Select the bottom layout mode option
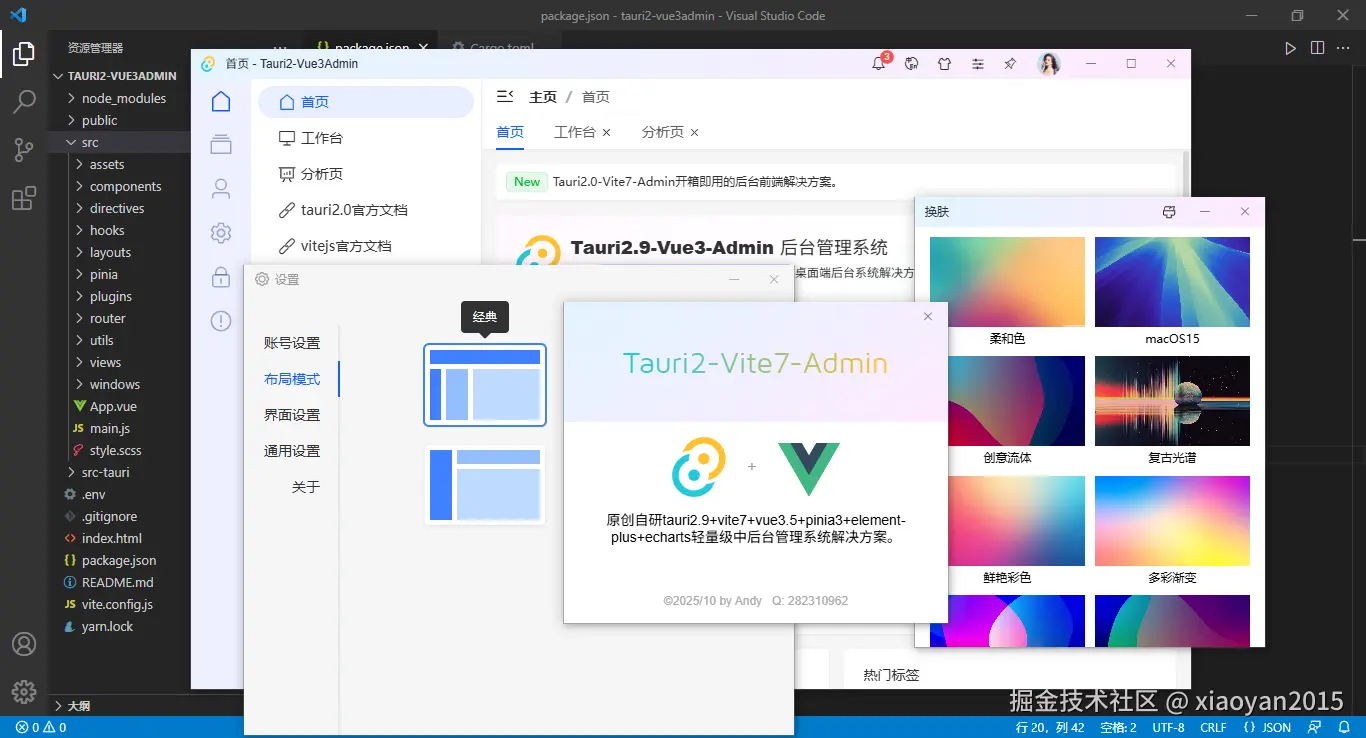This screenshot has width=1366, height=738. 484,486
